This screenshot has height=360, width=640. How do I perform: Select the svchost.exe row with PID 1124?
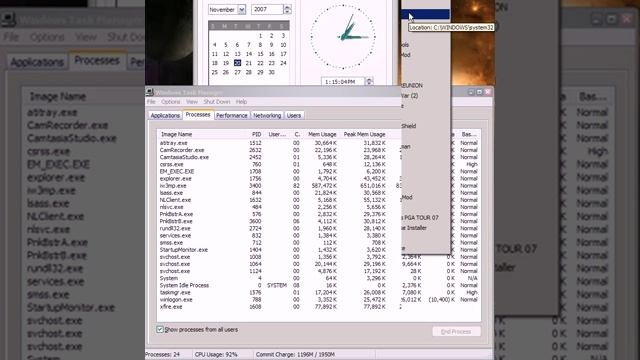click(318, 271)
